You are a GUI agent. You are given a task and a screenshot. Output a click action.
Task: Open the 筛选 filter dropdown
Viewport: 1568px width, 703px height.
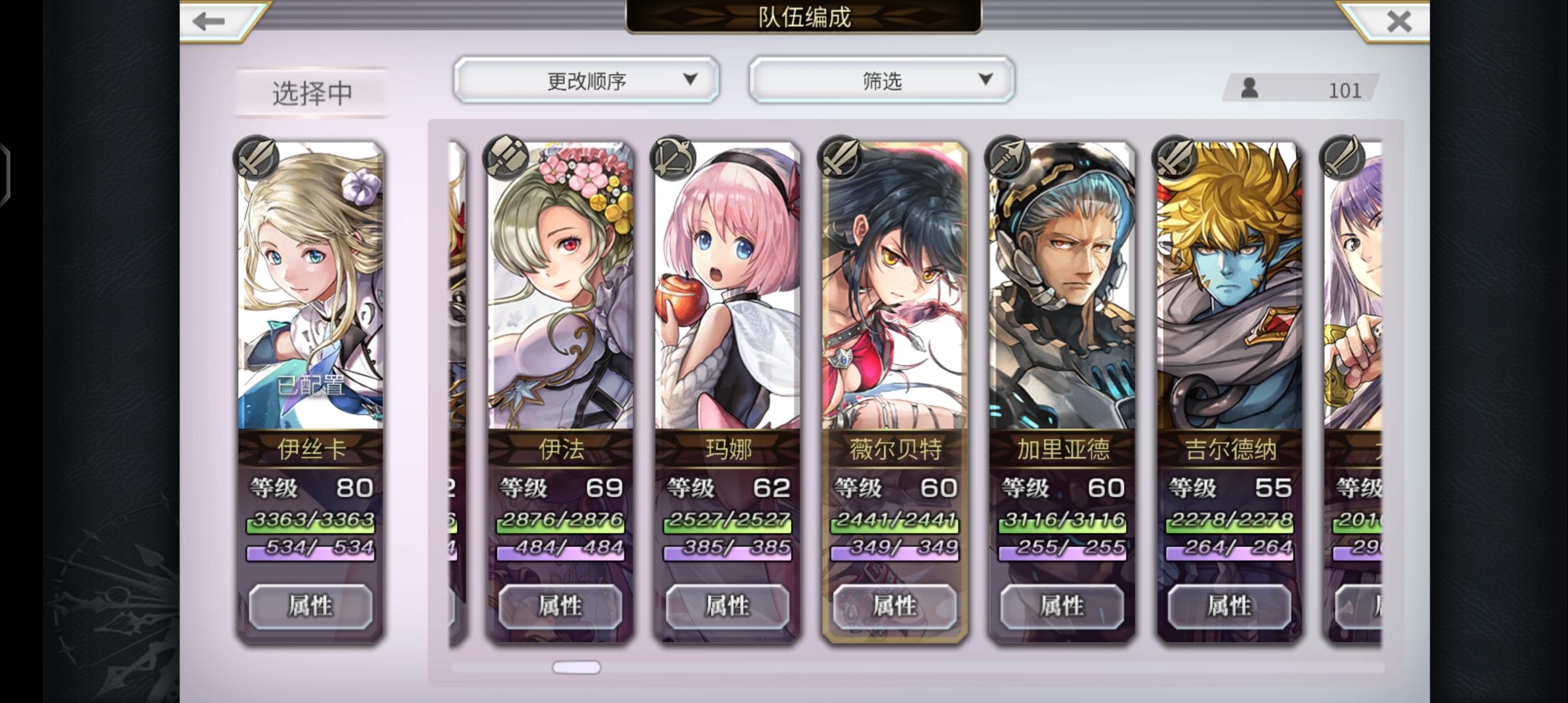(x=882, y=80)
